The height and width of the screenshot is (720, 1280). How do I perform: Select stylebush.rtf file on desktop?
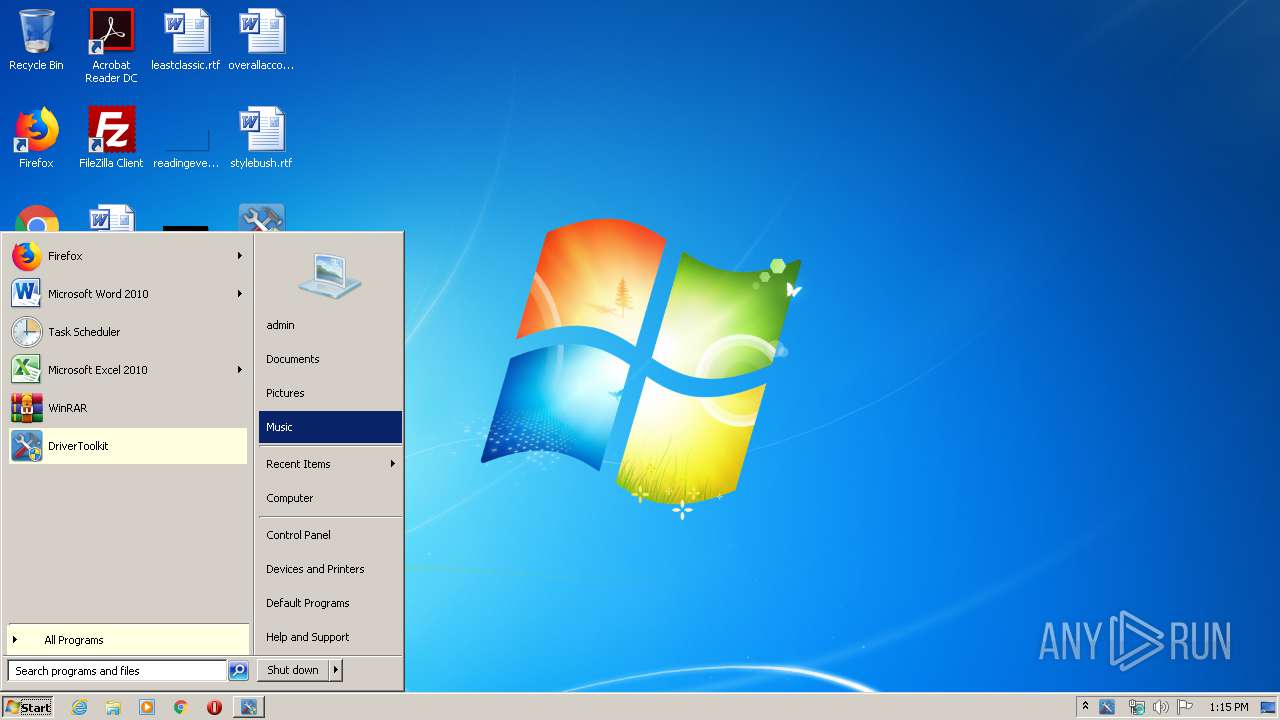(x=261, y=138)
